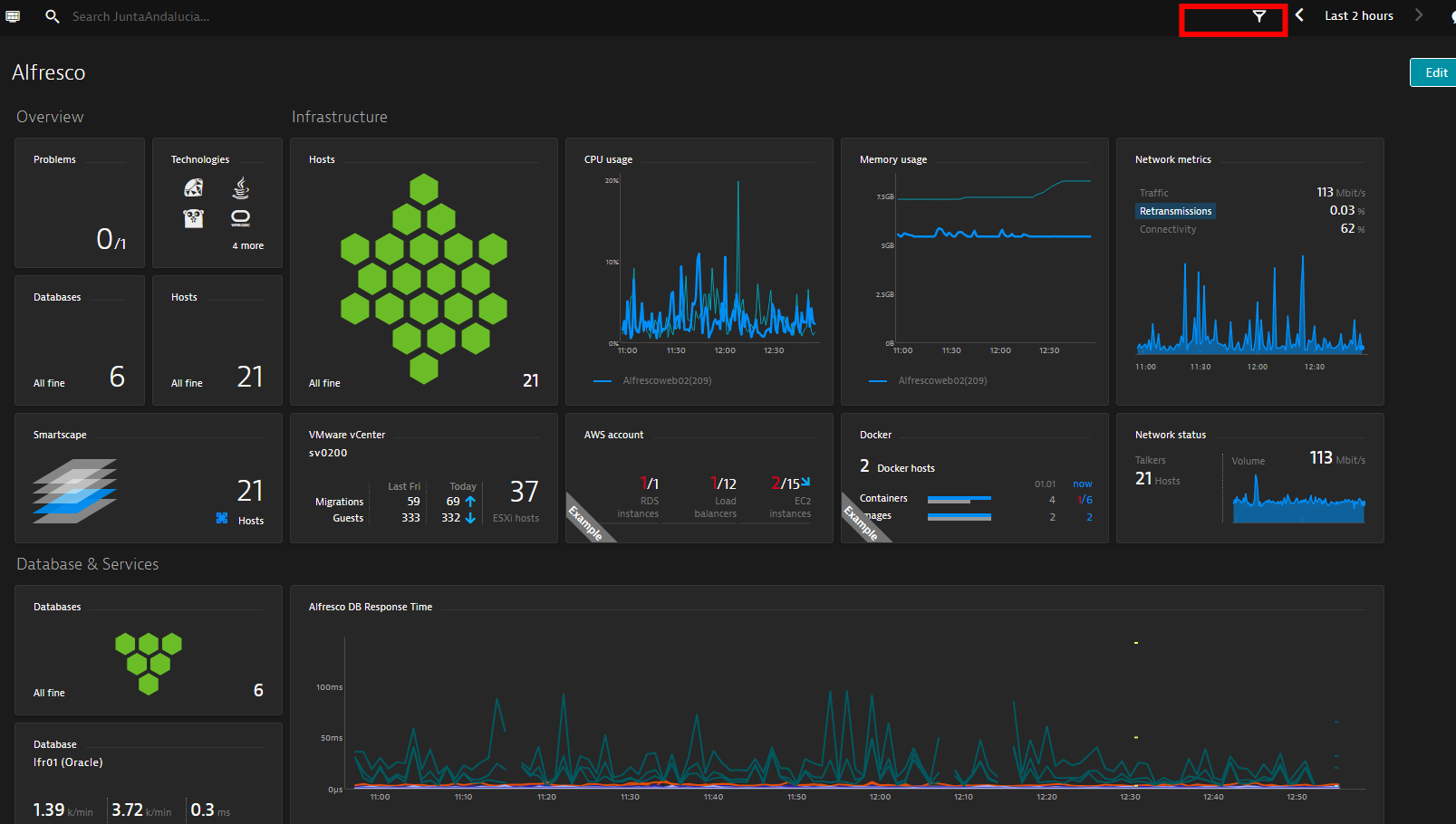Screen dimensions: 1456x824
Task: Open the management zone filter funnel icon
Action: click(x=1258, y=16)
